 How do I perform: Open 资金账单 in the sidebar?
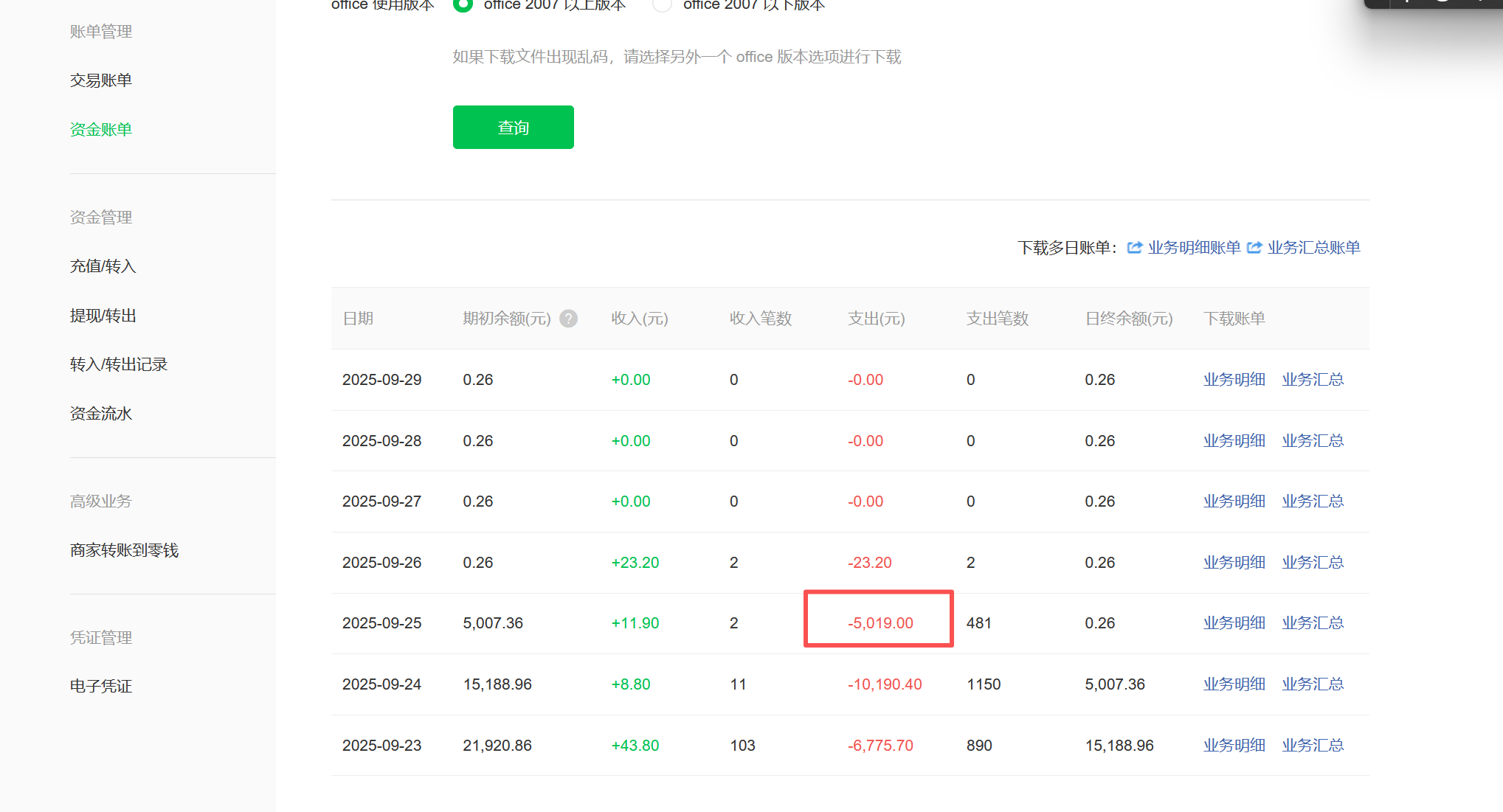coord(101,130)
